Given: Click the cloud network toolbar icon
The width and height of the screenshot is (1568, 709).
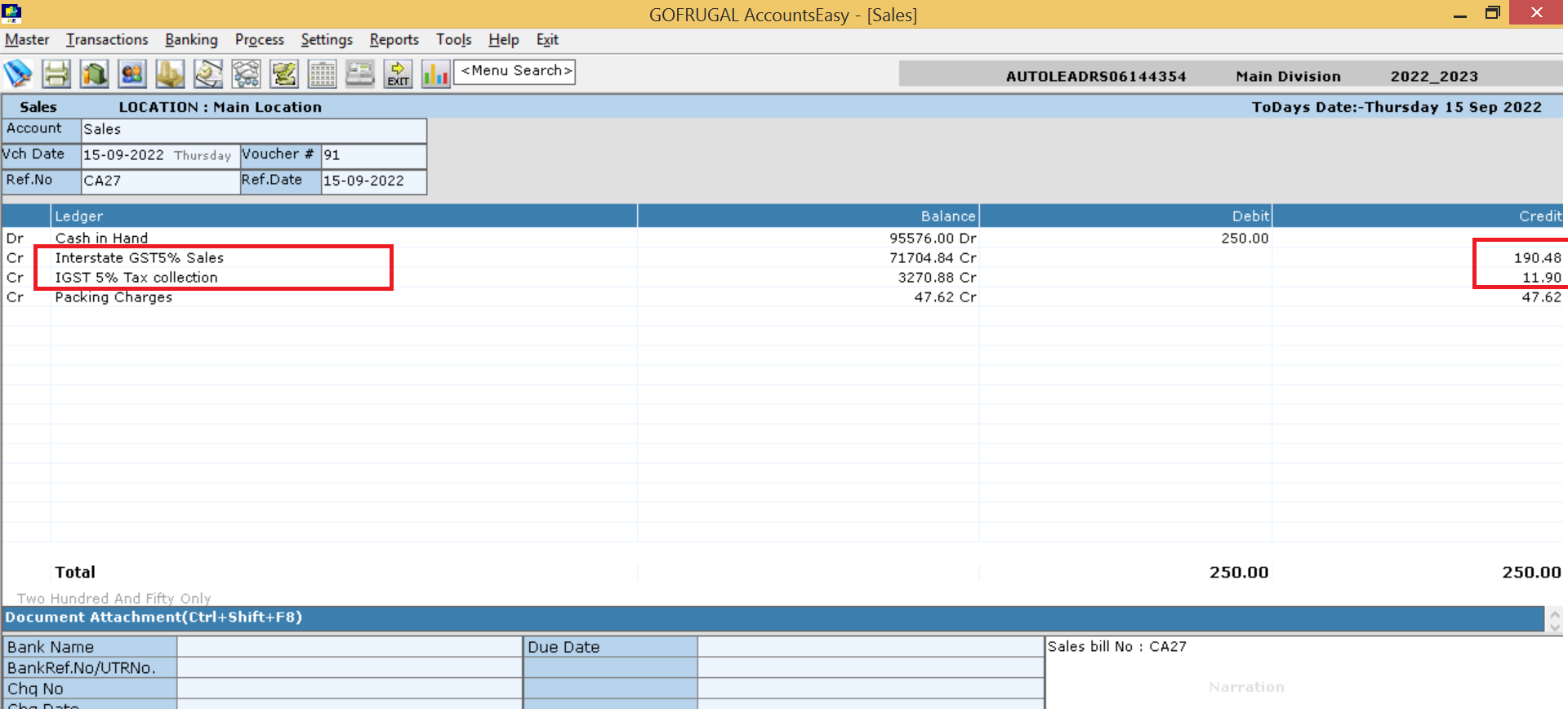Looking at the screenshot, I should point(246,74).
